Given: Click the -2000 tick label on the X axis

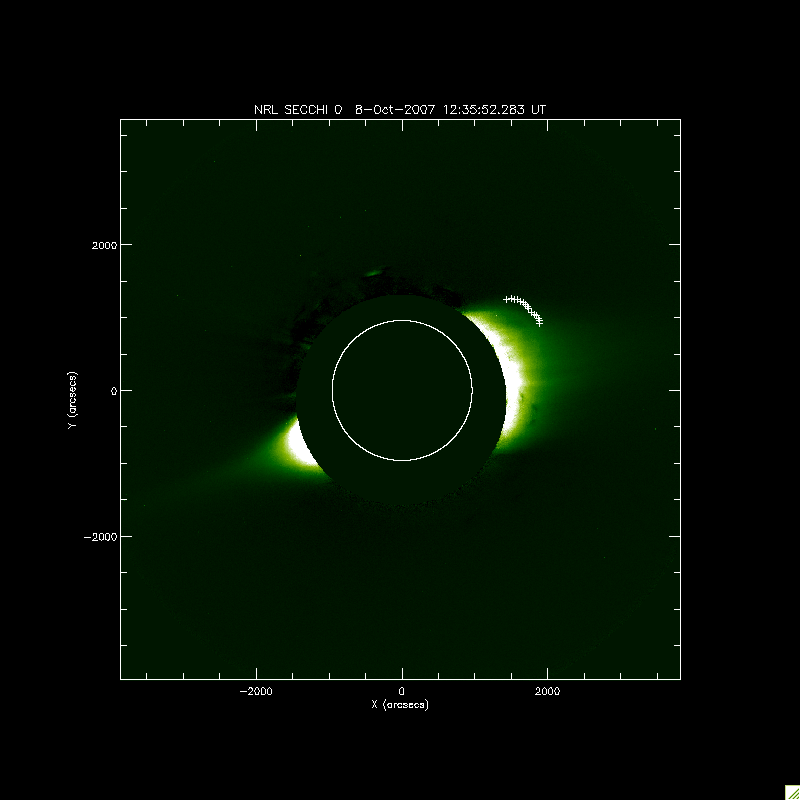Looking at the screenshot, I should [256, 691].
